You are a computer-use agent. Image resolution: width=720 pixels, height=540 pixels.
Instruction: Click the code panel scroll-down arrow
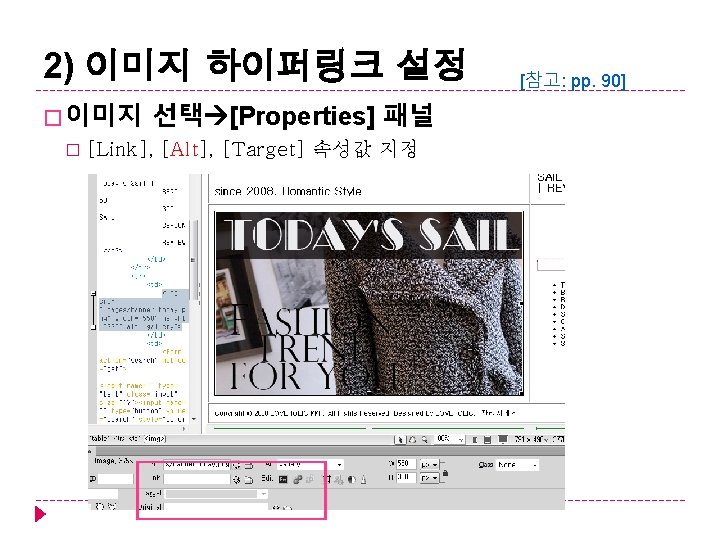194,419
